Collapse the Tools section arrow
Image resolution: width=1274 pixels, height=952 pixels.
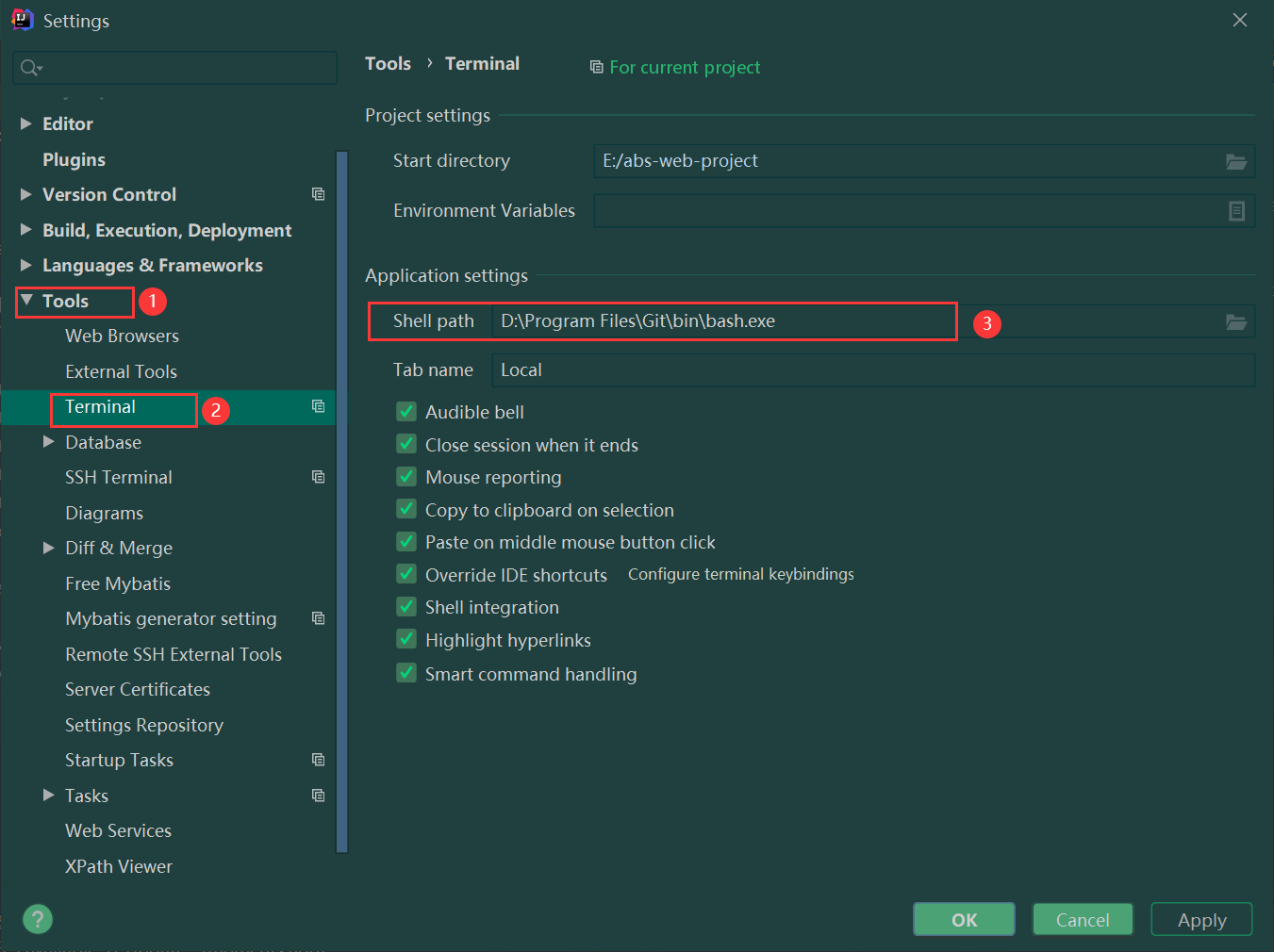[x=26, y=300]
